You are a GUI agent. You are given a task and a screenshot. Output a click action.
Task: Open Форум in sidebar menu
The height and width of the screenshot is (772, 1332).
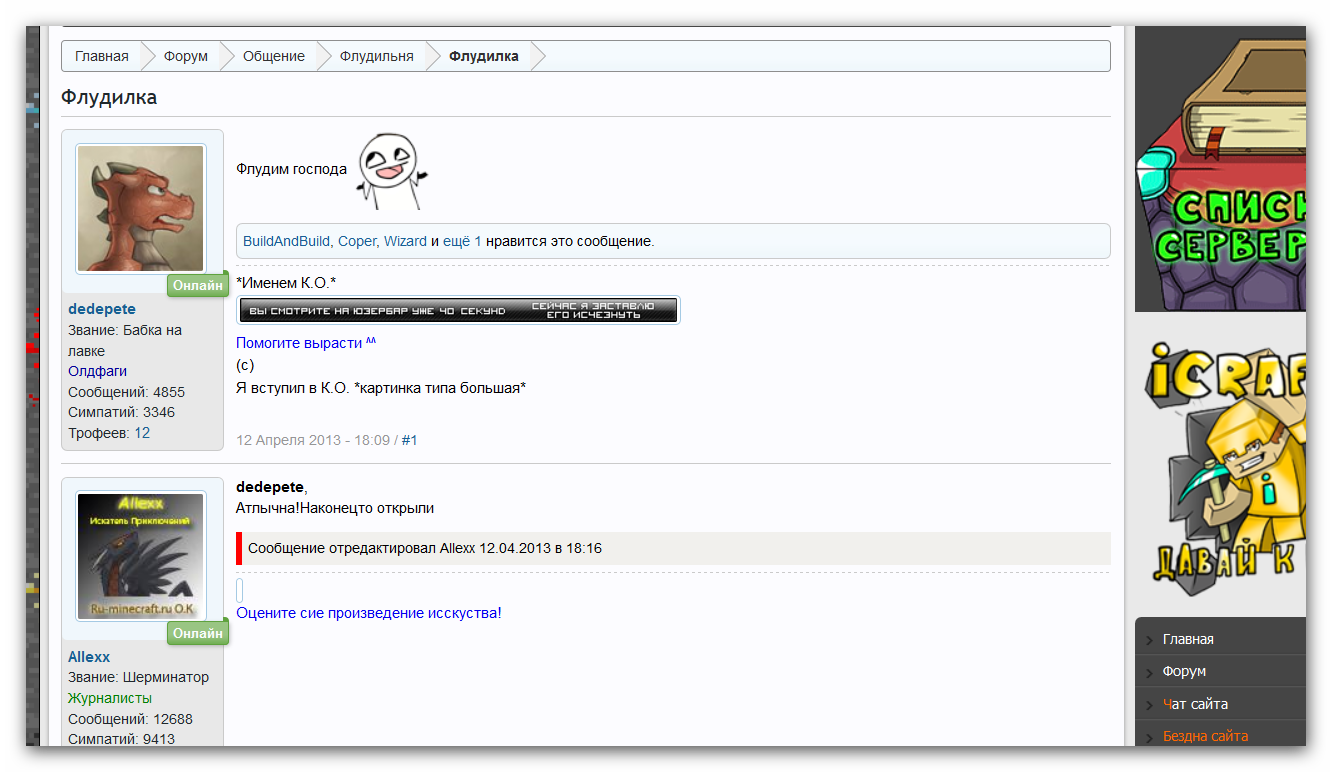tap(1184, 671)
